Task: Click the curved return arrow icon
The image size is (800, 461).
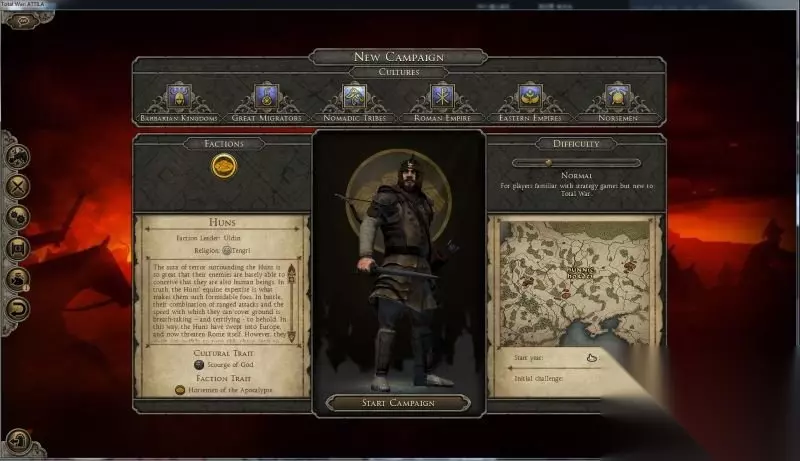Action: click(x=18, y=310)
